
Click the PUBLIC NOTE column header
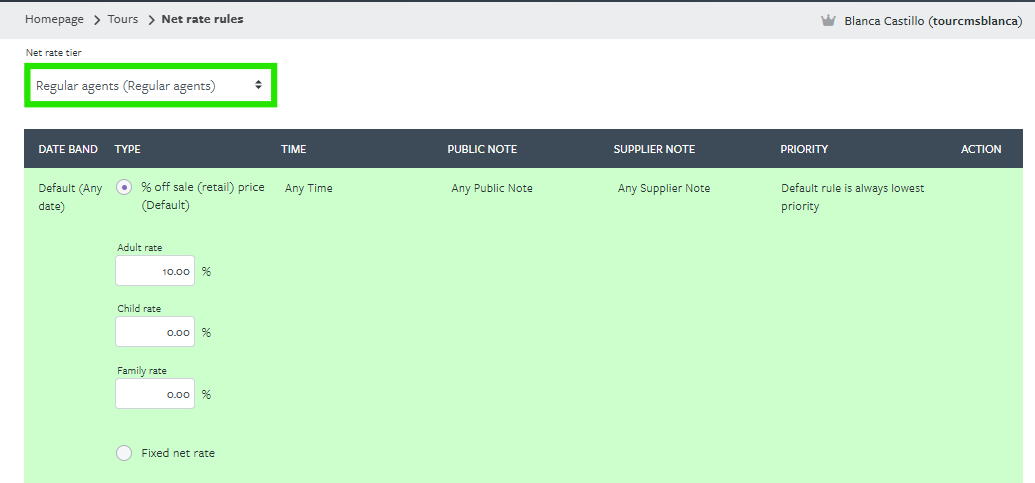click(x=483, y=149)
